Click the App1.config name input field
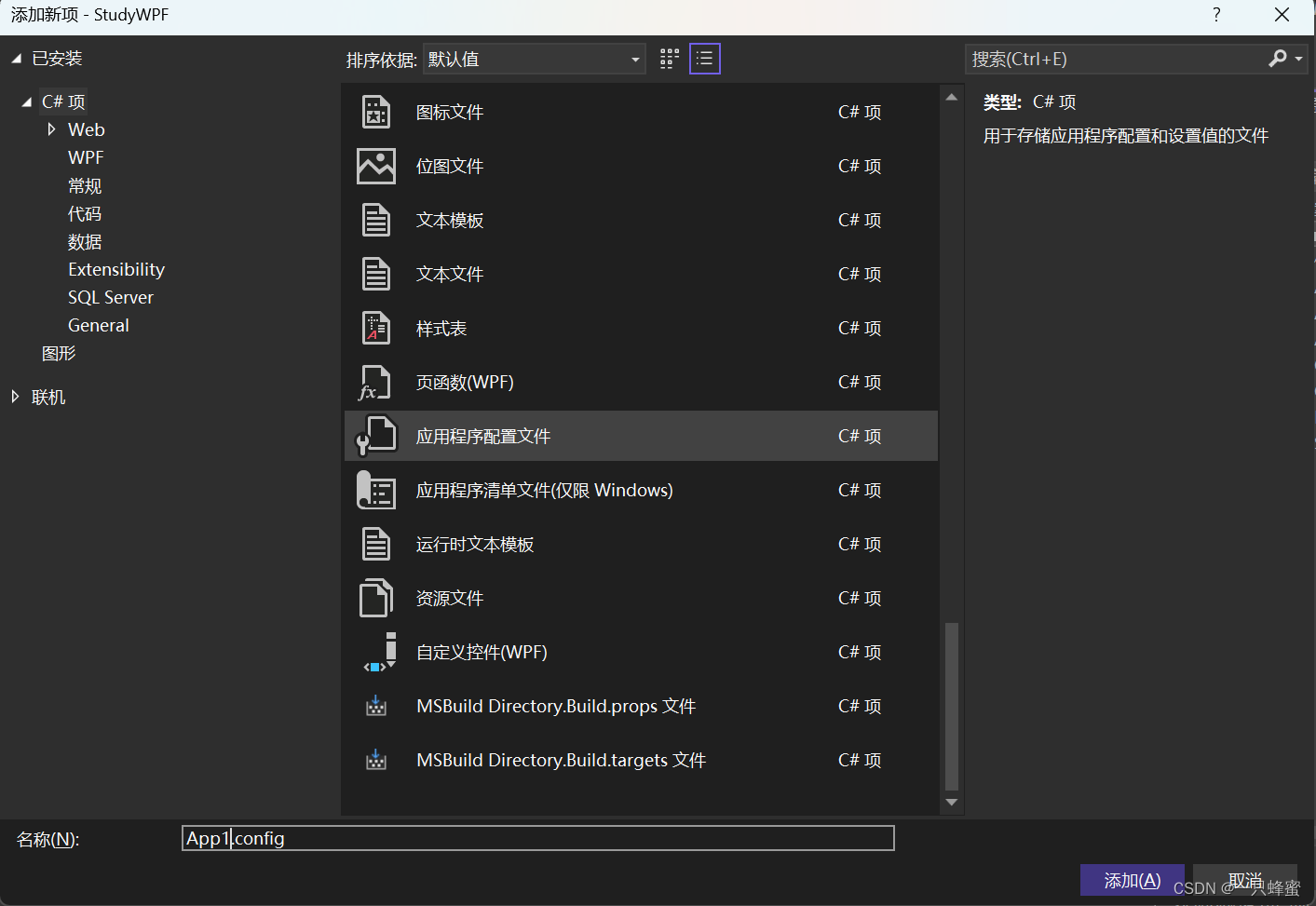This screenshot has width=1316, height=906. (538, 837)
